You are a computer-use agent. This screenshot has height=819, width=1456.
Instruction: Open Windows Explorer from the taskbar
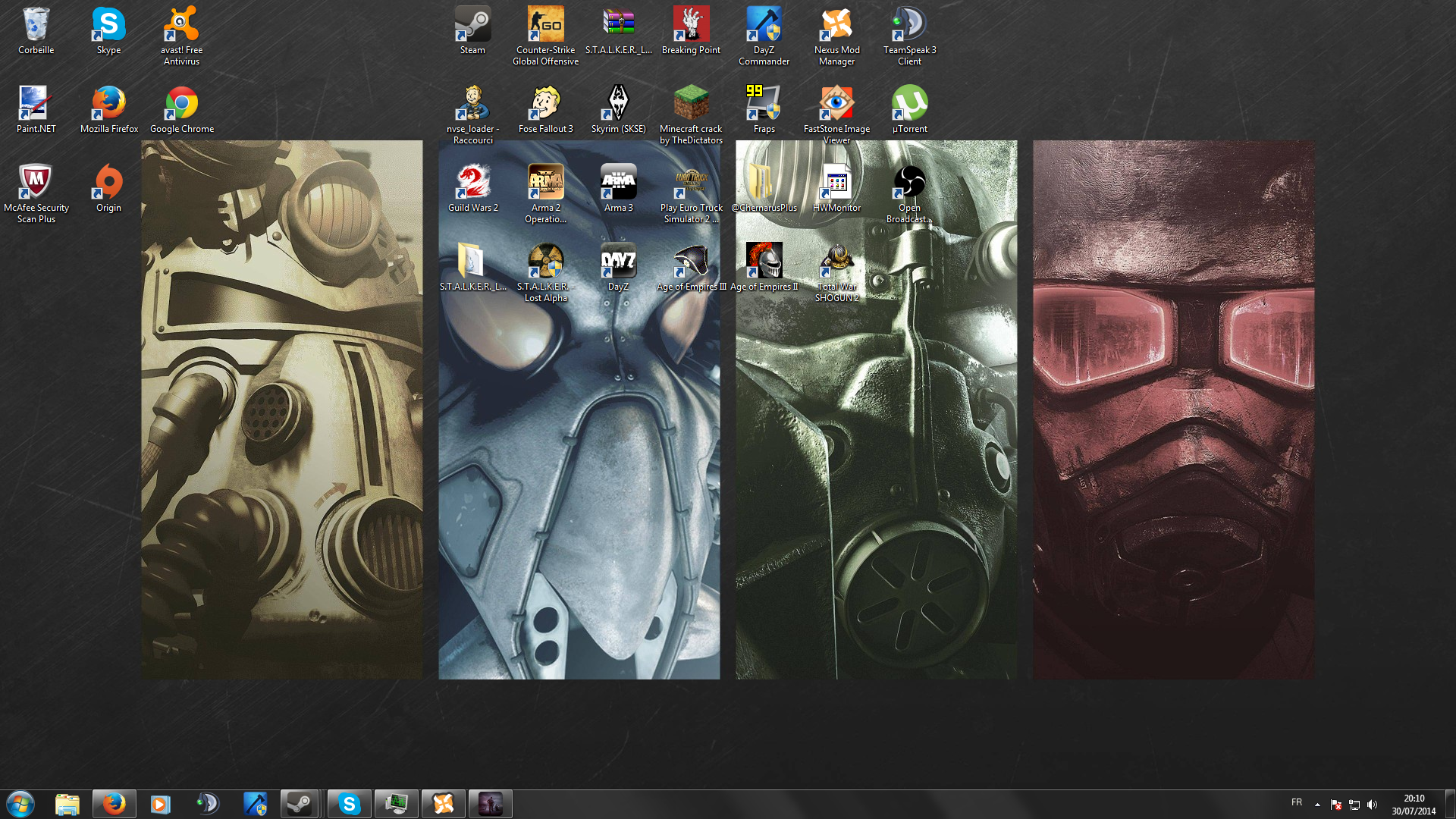[67, 804]
